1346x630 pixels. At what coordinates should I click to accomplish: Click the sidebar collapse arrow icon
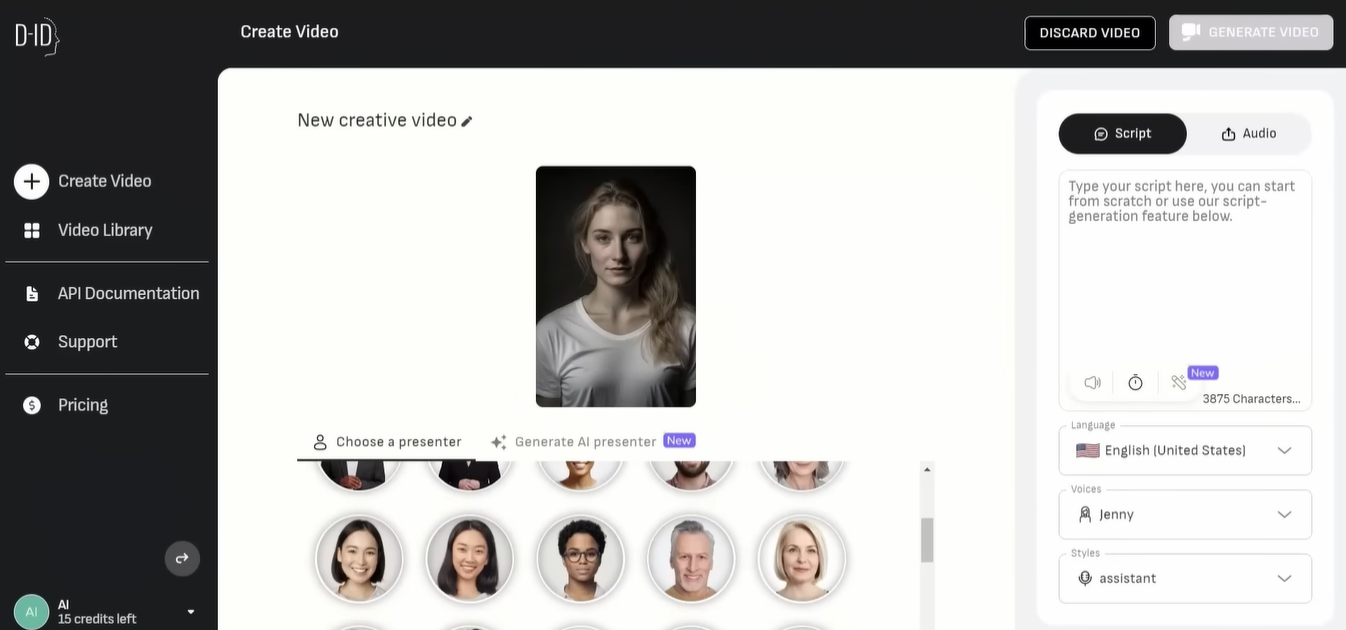coord(182,558)
